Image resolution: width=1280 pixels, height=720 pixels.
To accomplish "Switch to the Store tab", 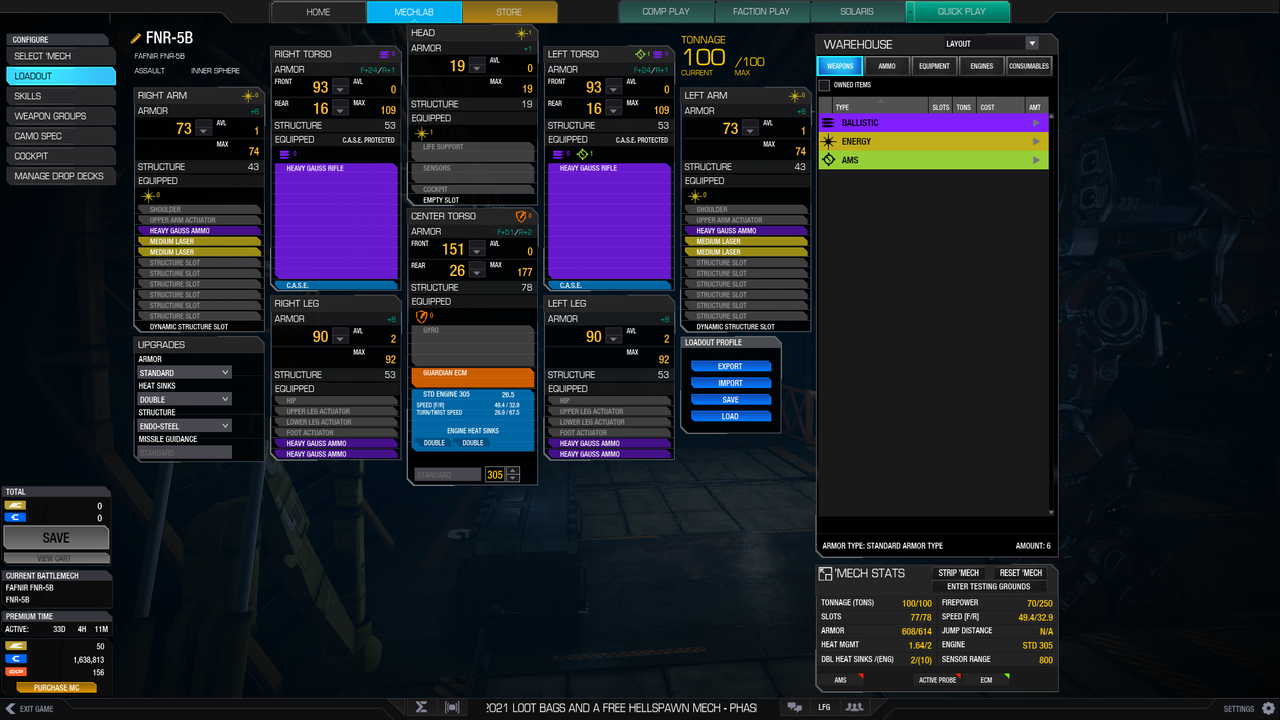I will (509, 12).
